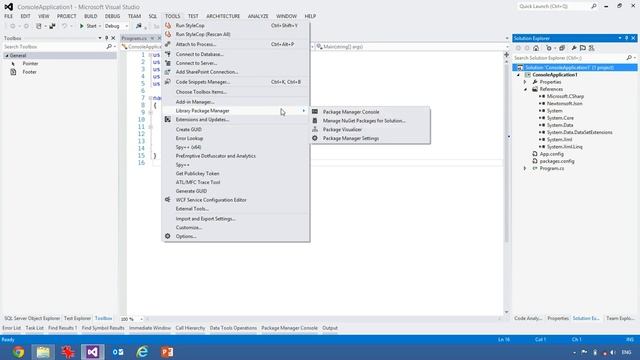Click the Connect to Server icon

click(168, 63)
